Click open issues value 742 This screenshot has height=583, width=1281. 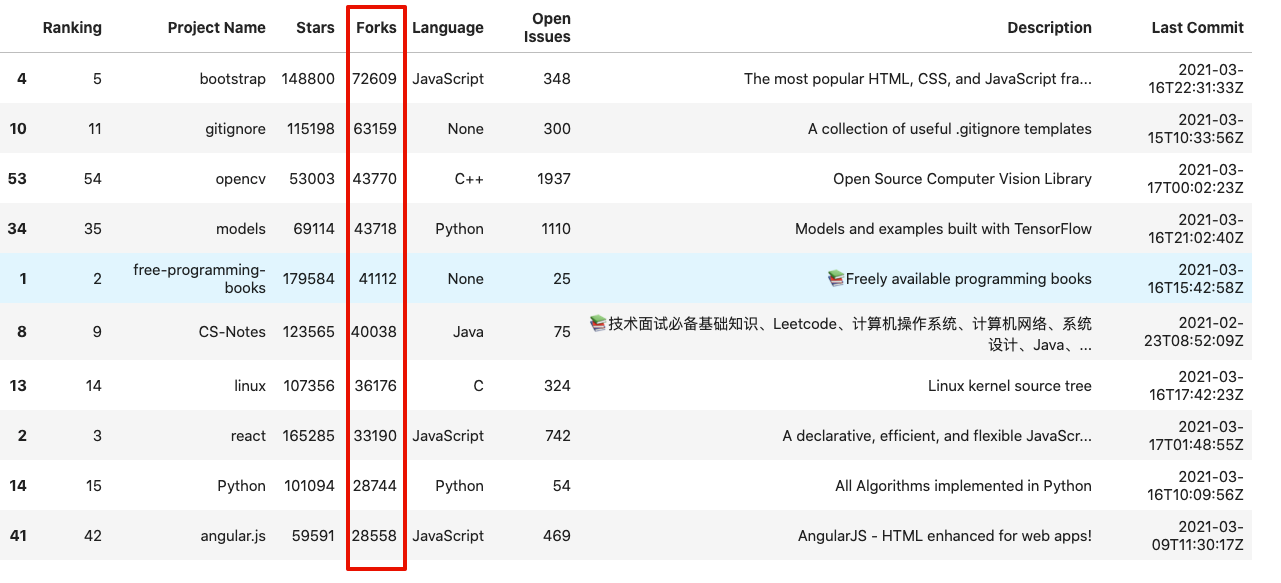click(558, 436)
